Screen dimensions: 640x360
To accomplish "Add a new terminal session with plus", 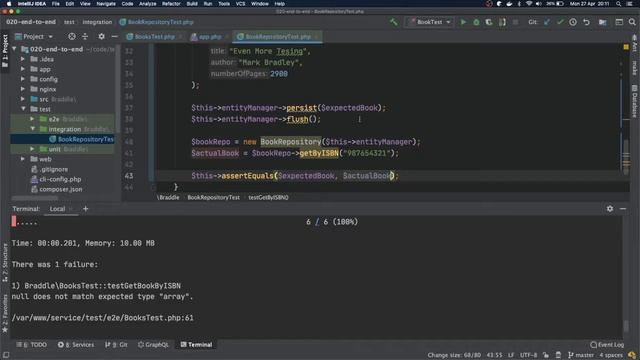I will (x=85, y=209).
